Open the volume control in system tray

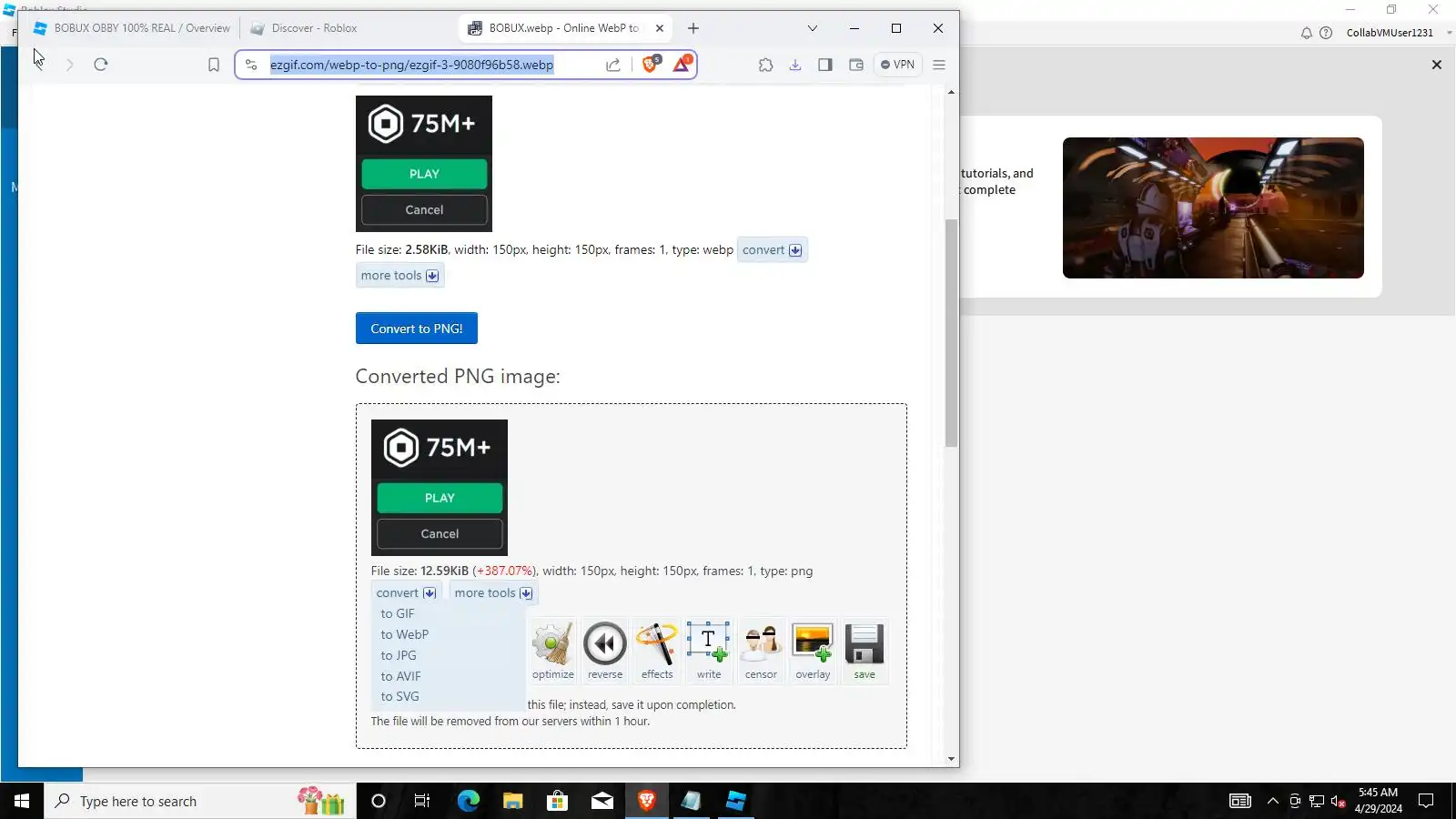[1339, 801]
